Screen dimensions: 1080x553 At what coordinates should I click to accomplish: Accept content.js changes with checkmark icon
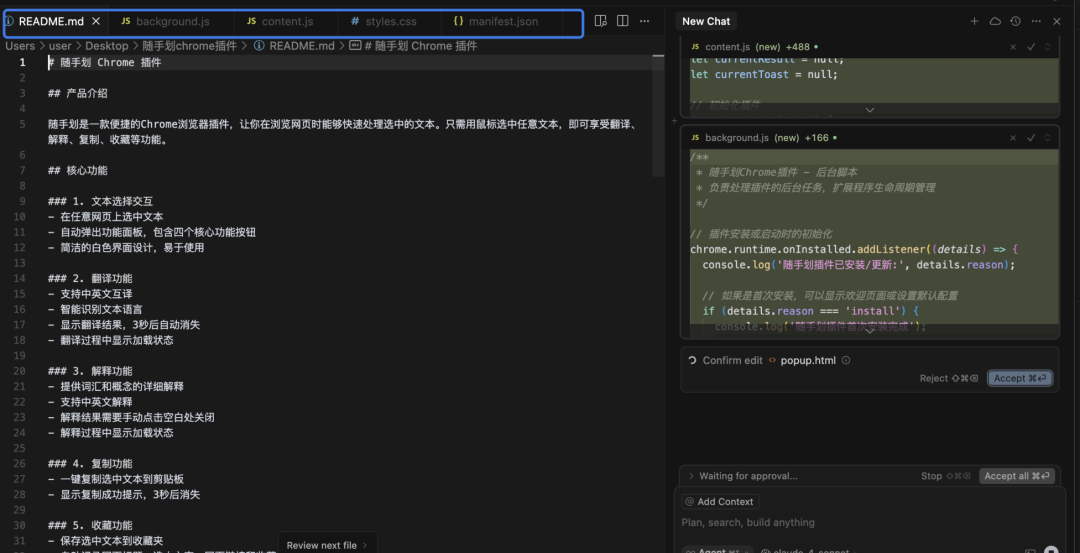(x=1031, y=47)
